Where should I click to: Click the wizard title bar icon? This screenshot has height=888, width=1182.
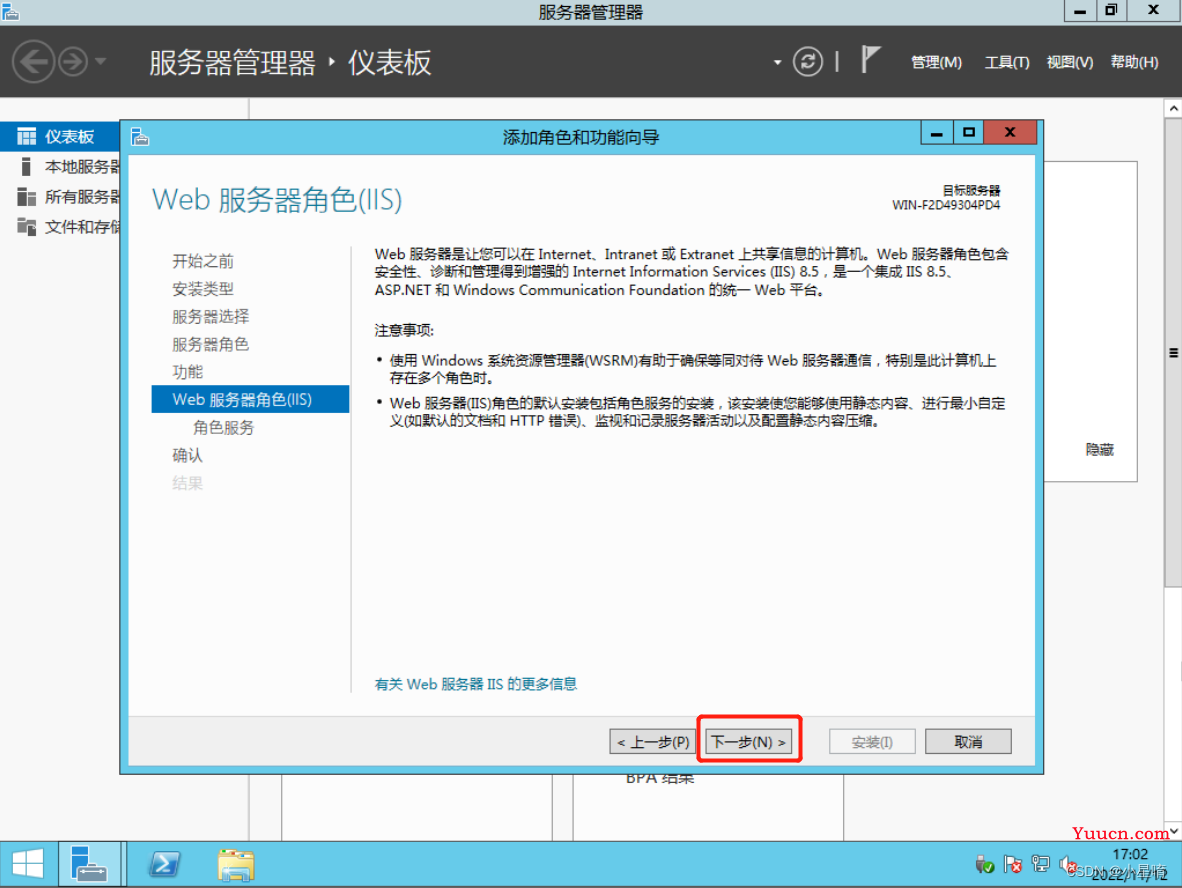[140, 137]
